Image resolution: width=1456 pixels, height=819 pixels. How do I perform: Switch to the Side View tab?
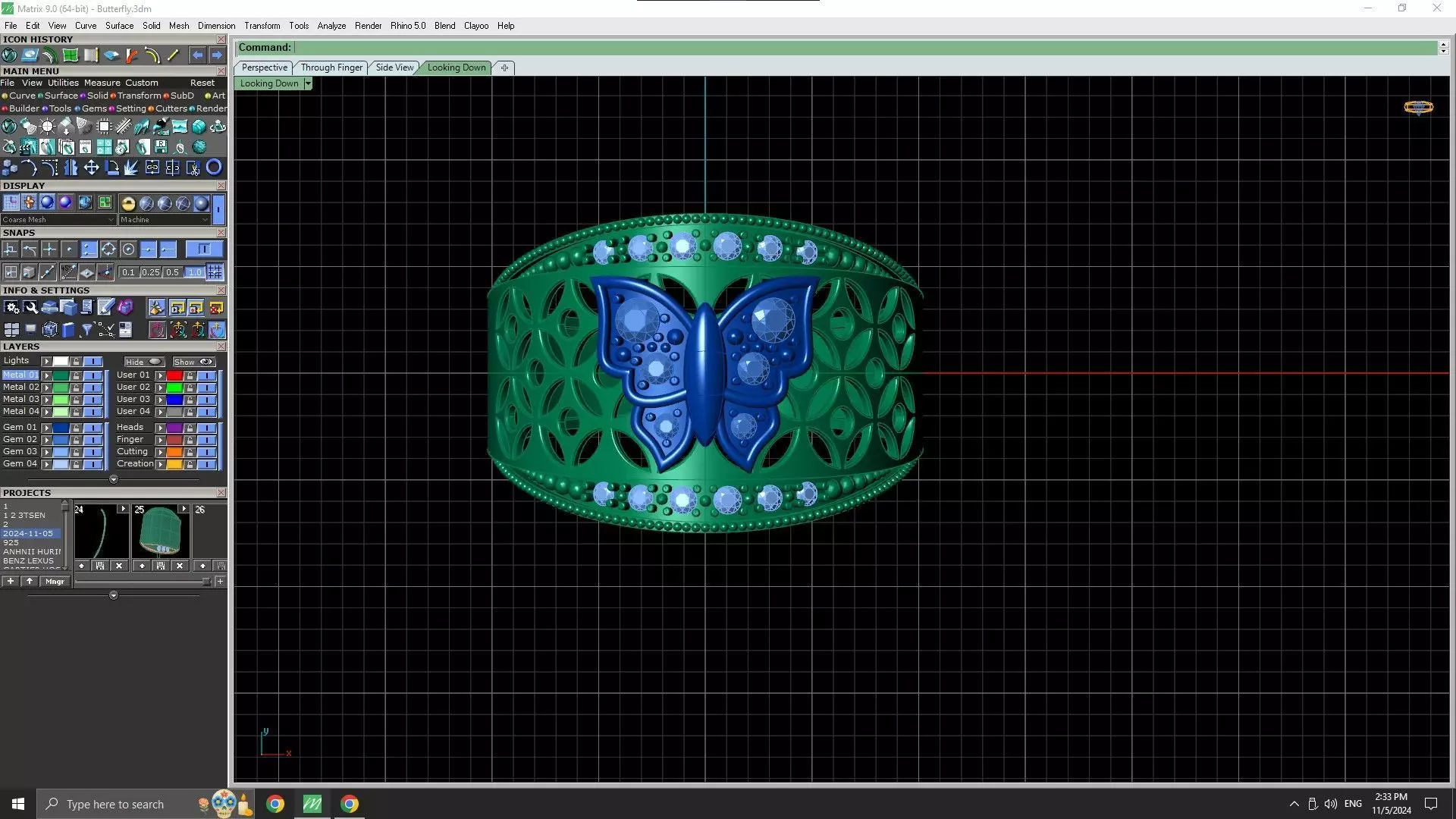coord(394,67)
